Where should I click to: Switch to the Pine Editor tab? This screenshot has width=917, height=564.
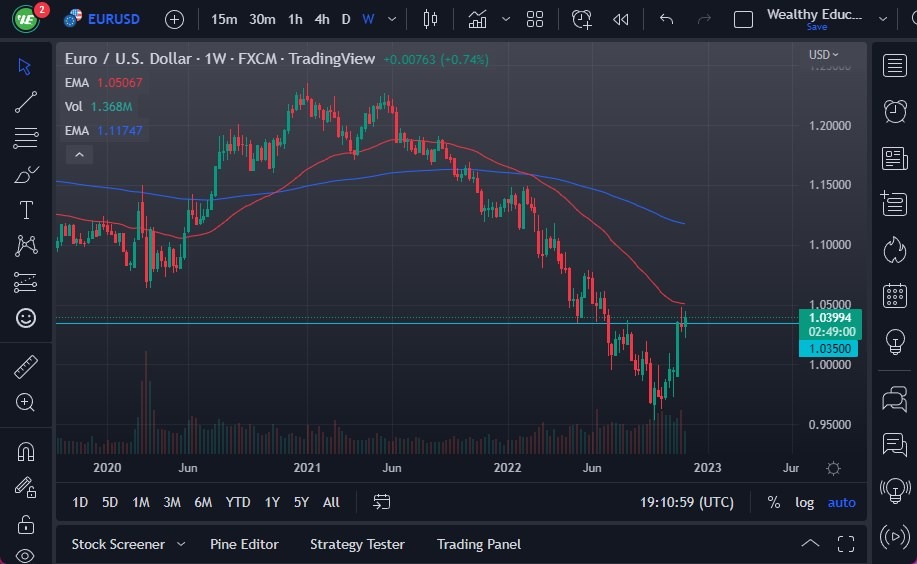pyautogui.click(x=244, y=544)
